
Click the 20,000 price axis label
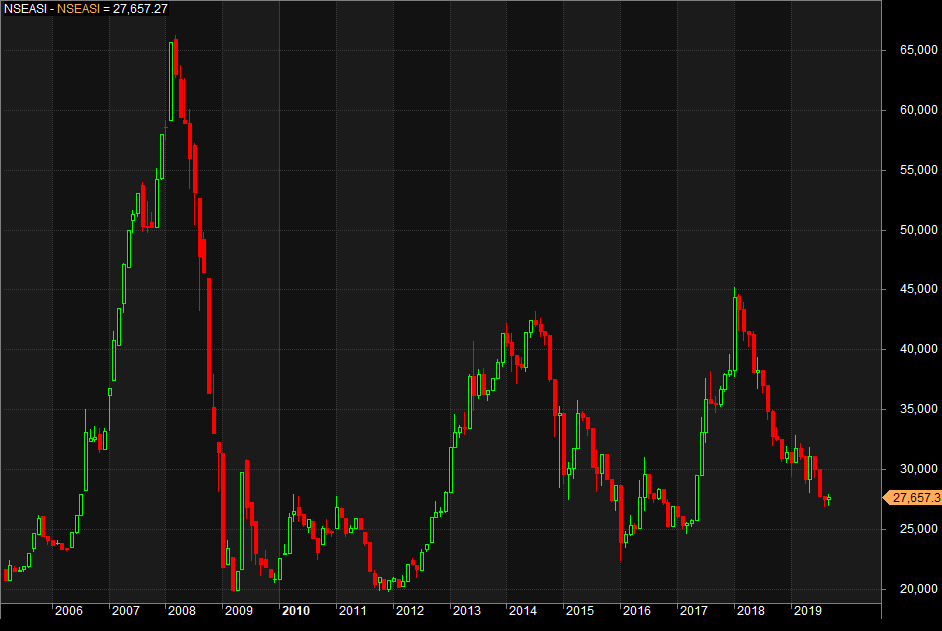918,589
